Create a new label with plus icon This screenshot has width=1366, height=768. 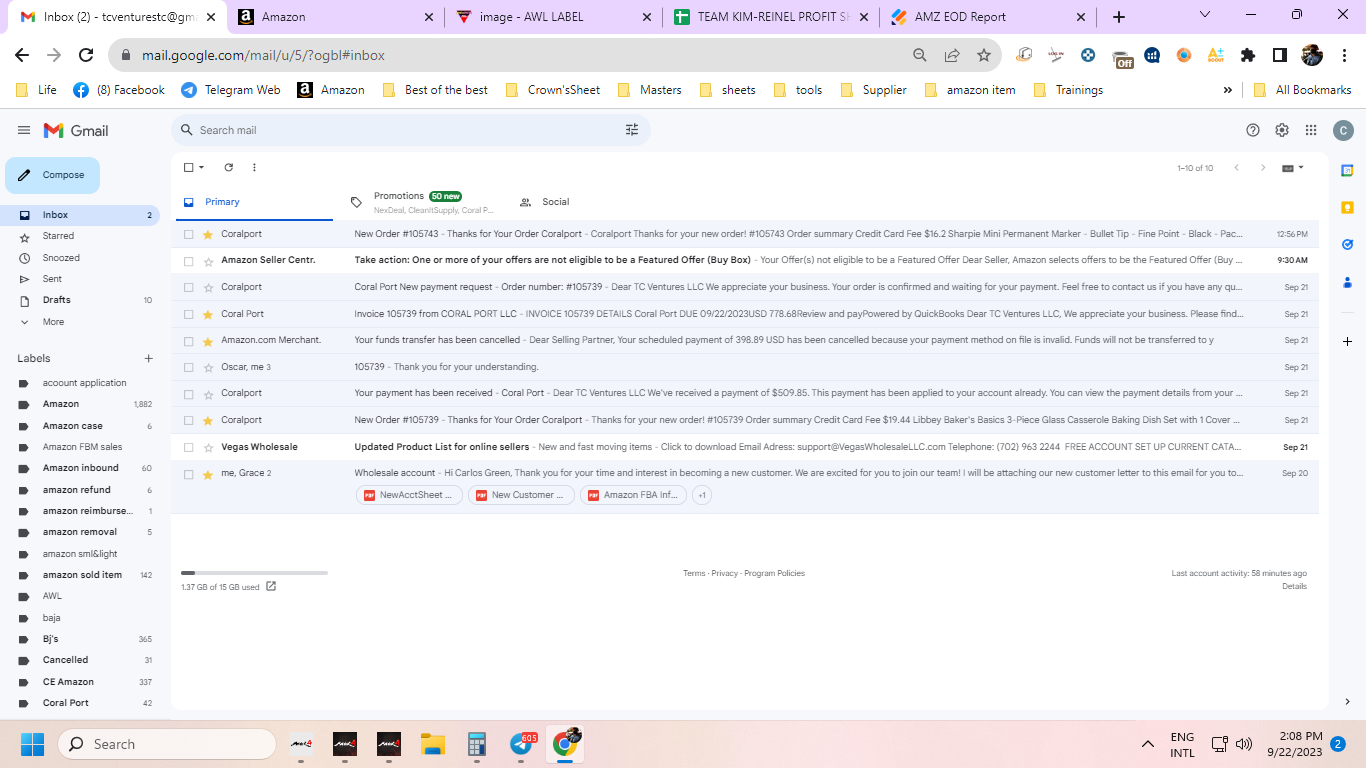click(x=148, y=358)
